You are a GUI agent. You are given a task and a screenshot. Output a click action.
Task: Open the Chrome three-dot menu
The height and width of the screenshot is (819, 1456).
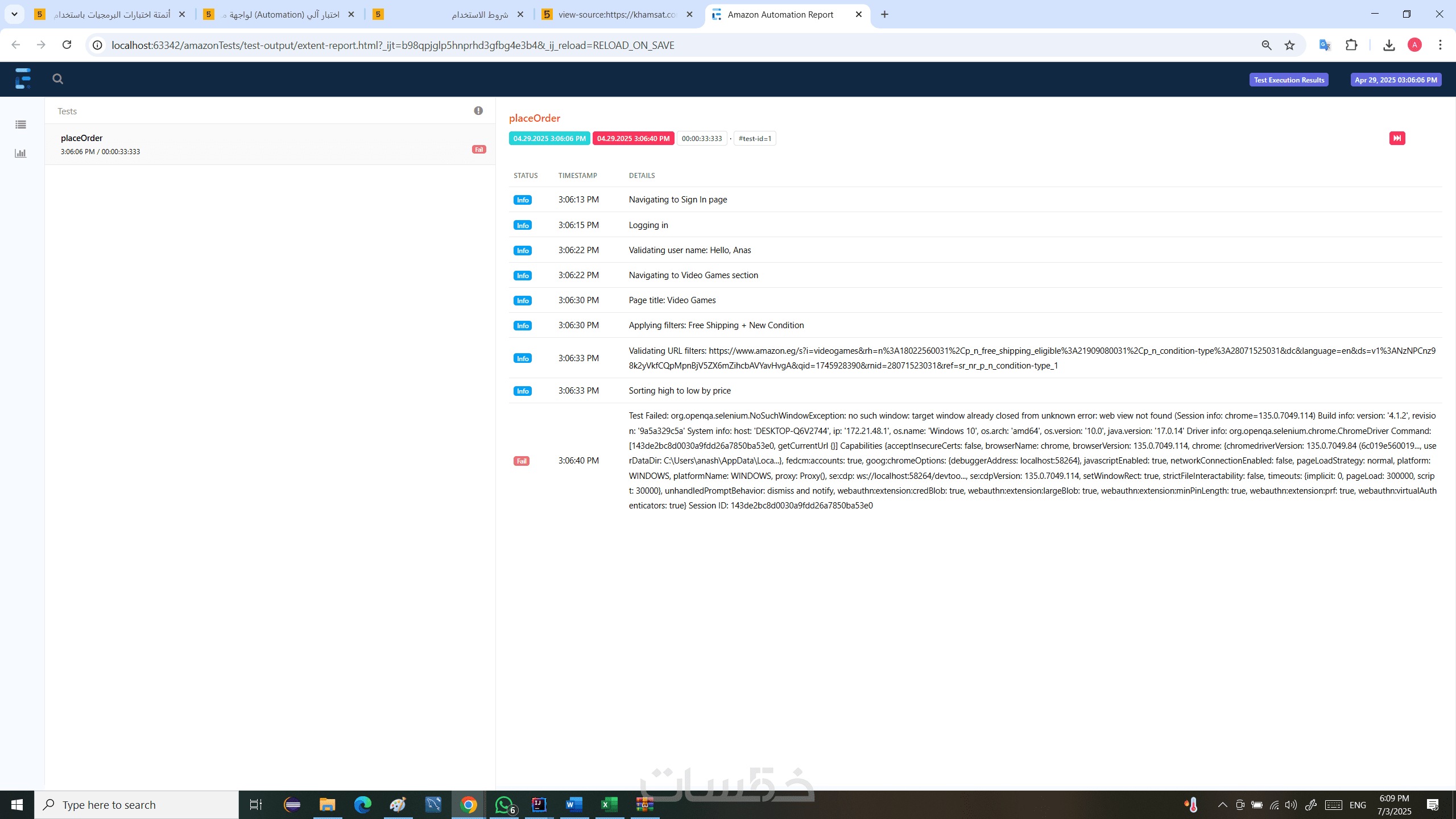tap(1440, 45)
